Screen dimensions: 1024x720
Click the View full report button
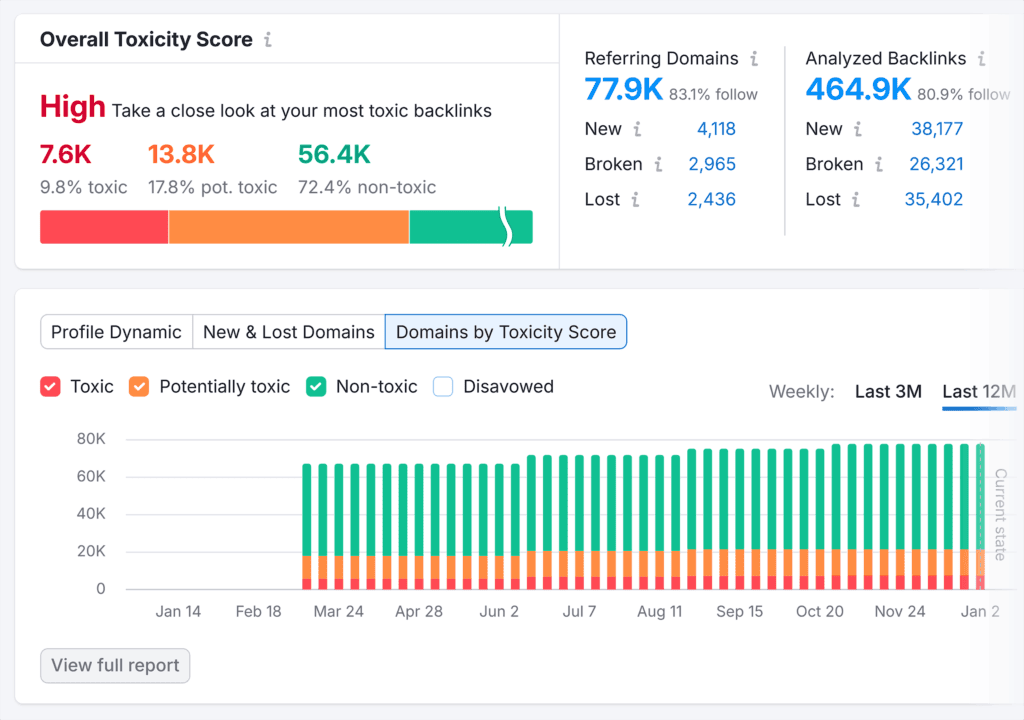(x=115, y=666)
